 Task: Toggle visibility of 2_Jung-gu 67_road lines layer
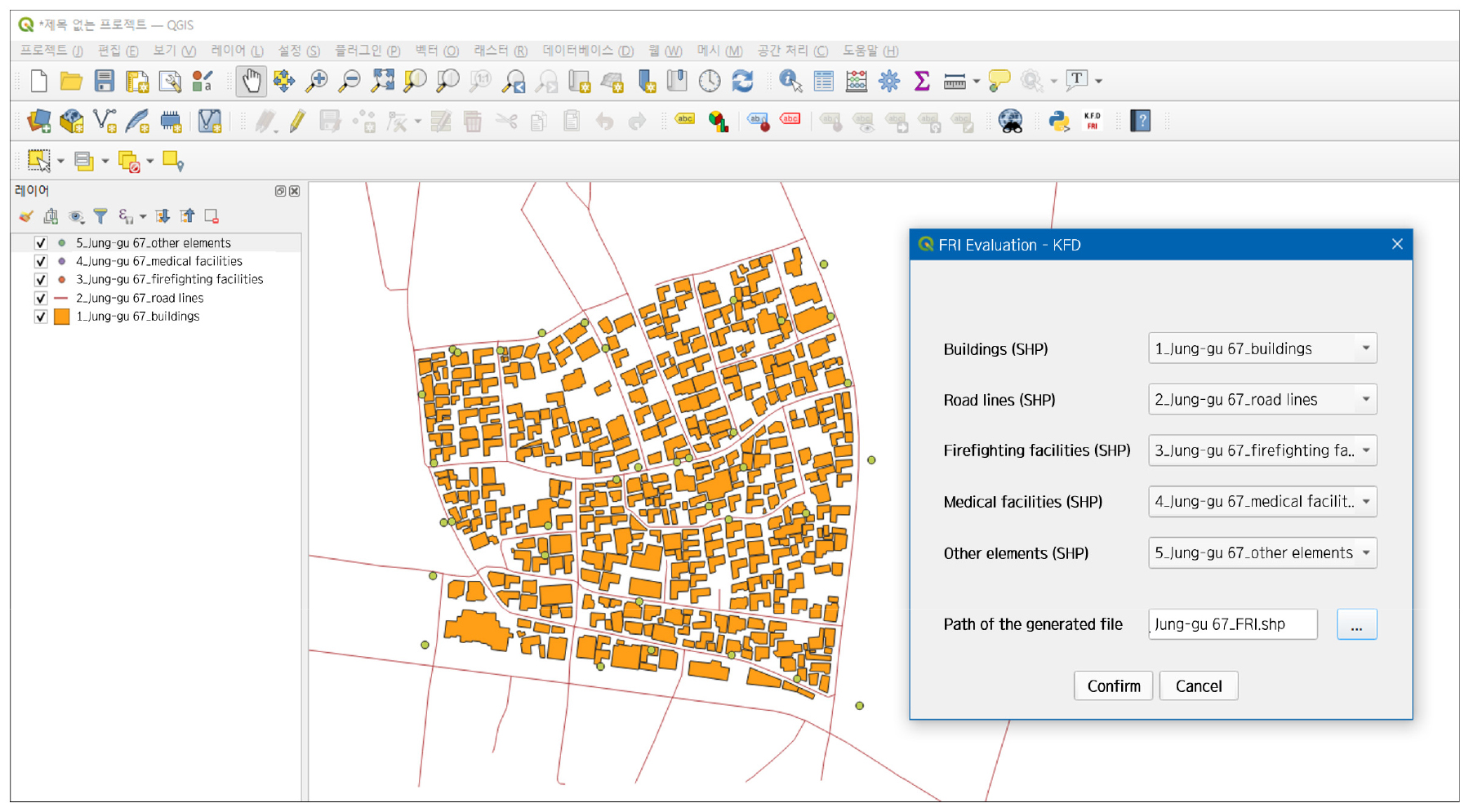tap(40, 299)
